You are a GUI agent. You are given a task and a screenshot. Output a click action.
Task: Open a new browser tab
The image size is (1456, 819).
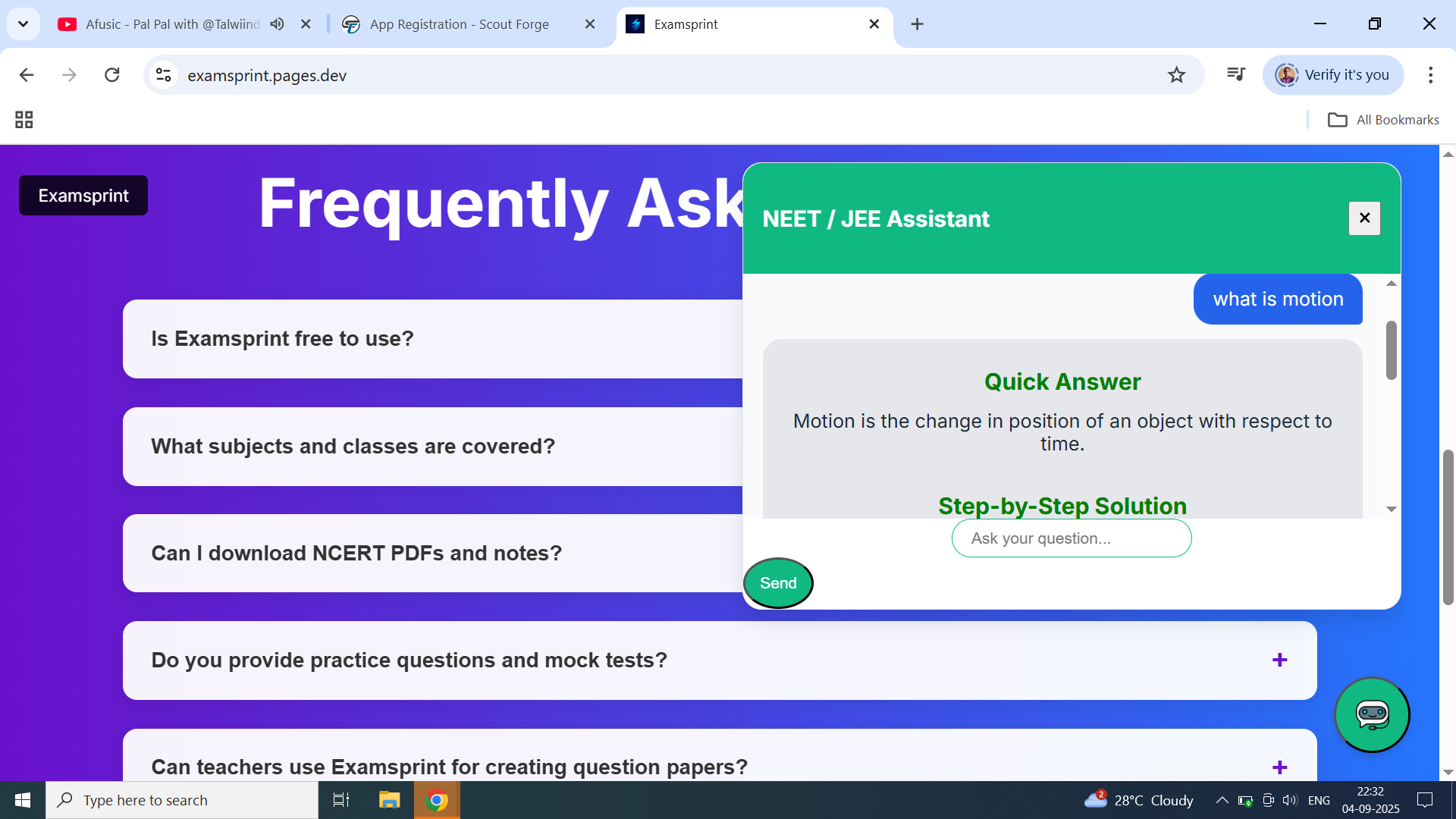(917, 24)
